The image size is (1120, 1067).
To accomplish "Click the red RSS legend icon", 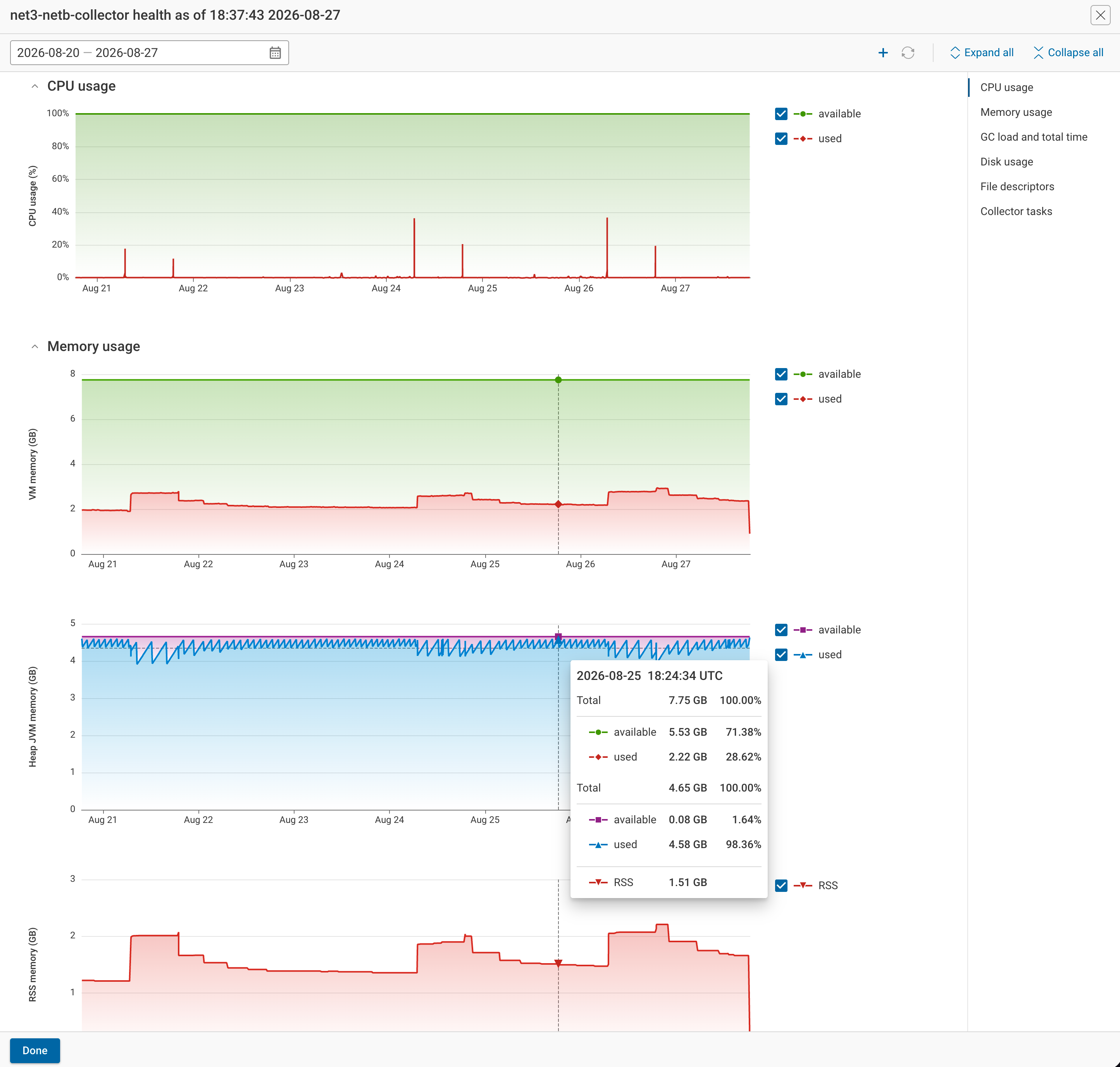I will (x=803, y=886).
